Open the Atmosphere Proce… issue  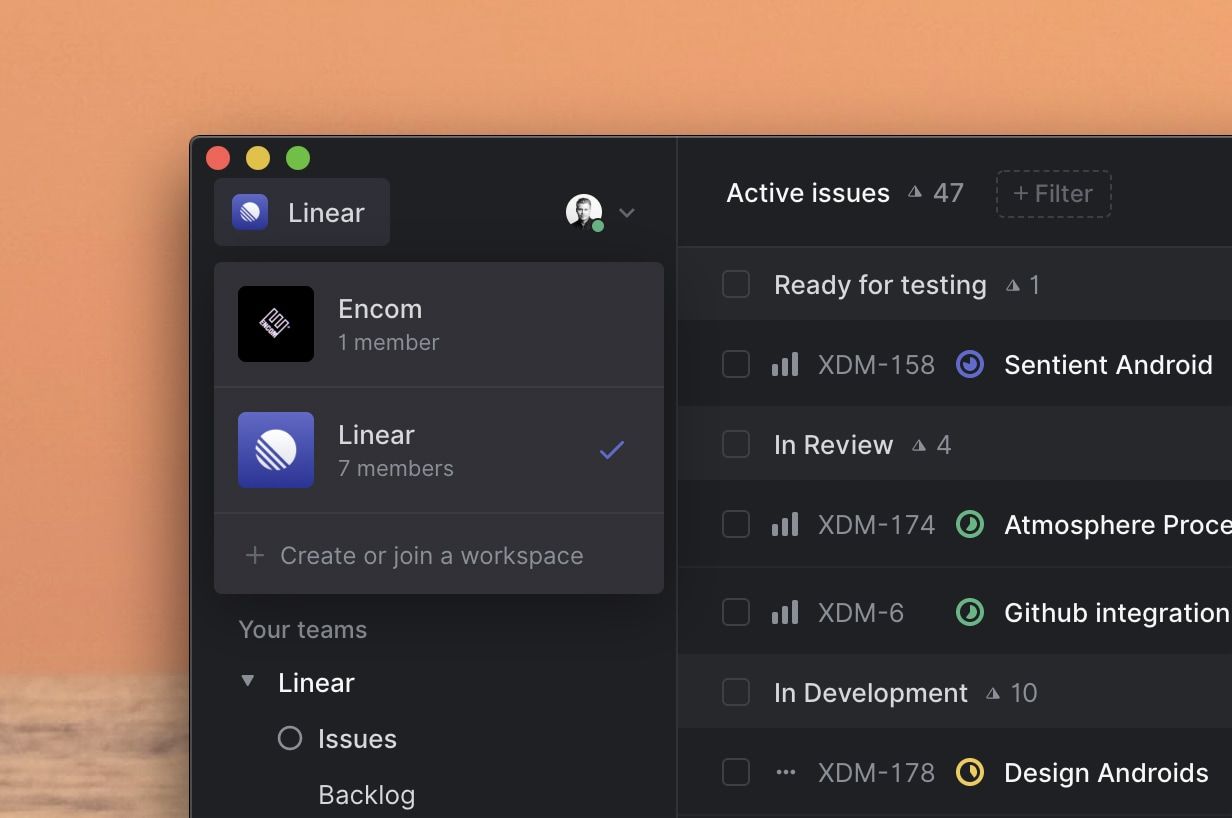click(1118, 525)
